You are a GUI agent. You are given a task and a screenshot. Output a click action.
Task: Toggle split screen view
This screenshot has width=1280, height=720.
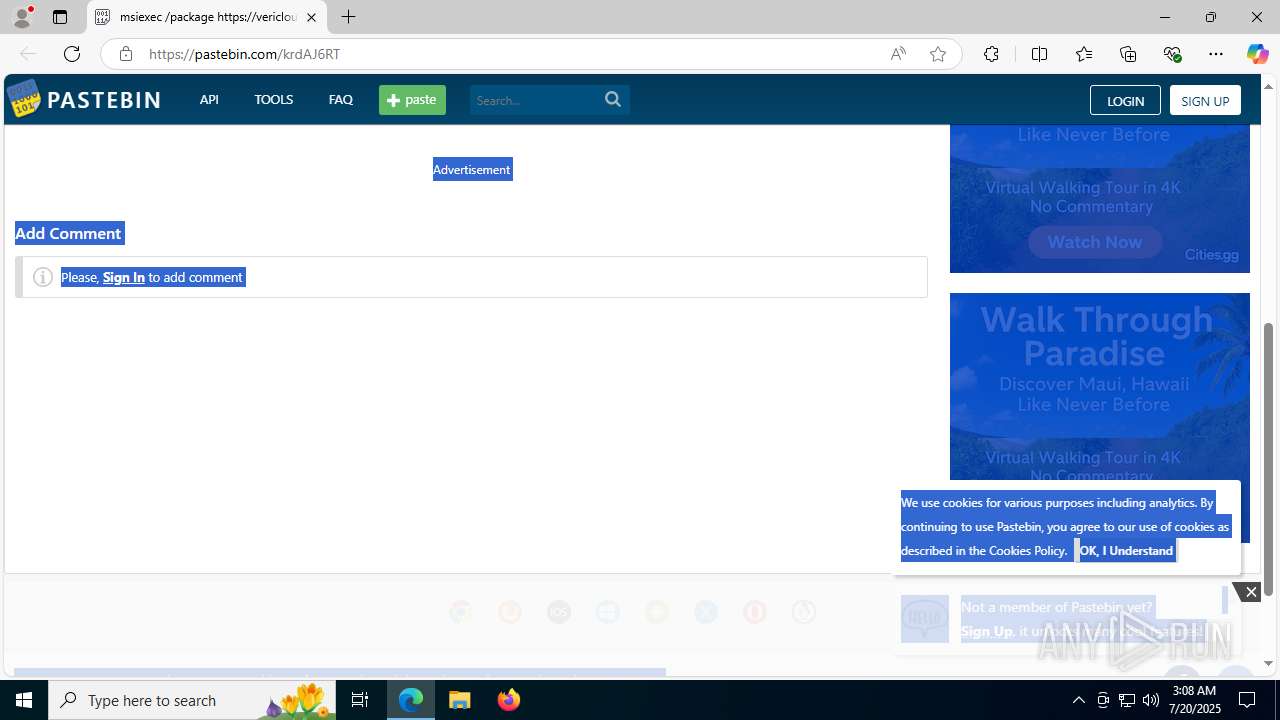point(1039,54)
